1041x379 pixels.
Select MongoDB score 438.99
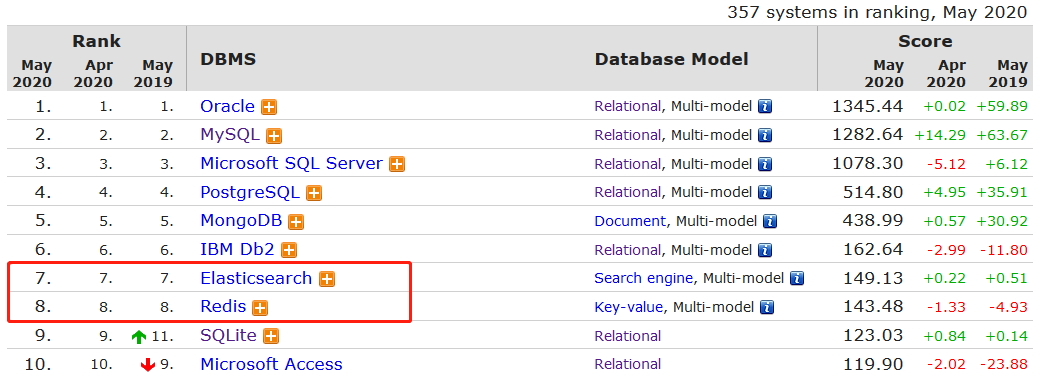coord(874,221)
